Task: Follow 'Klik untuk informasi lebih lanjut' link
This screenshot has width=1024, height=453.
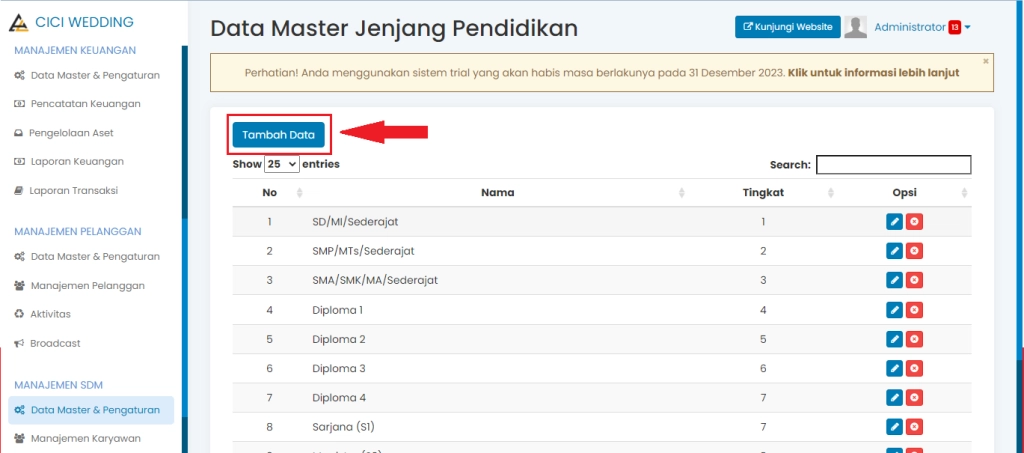Action: point(874,72)
